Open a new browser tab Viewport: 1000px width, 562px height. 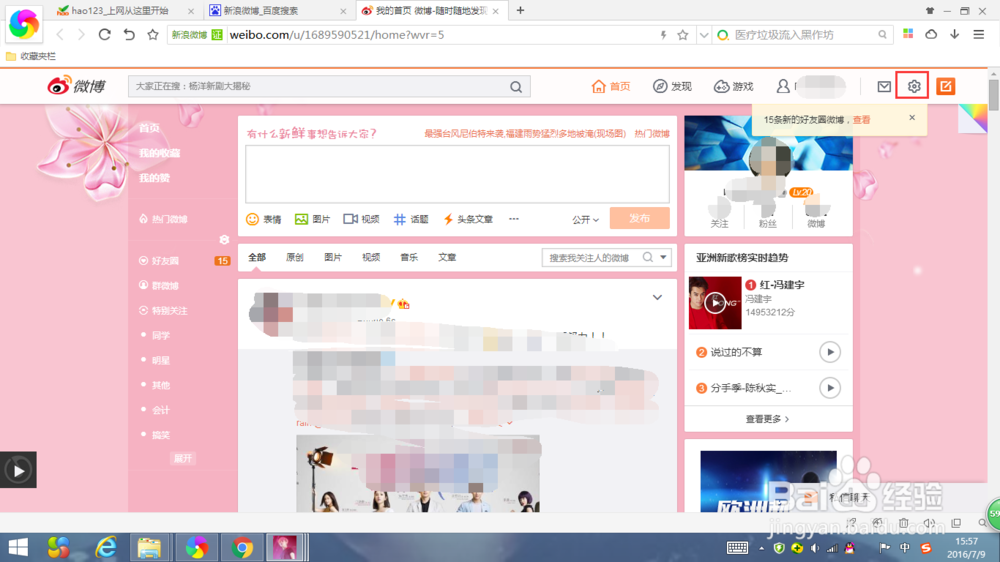(520, 10)
